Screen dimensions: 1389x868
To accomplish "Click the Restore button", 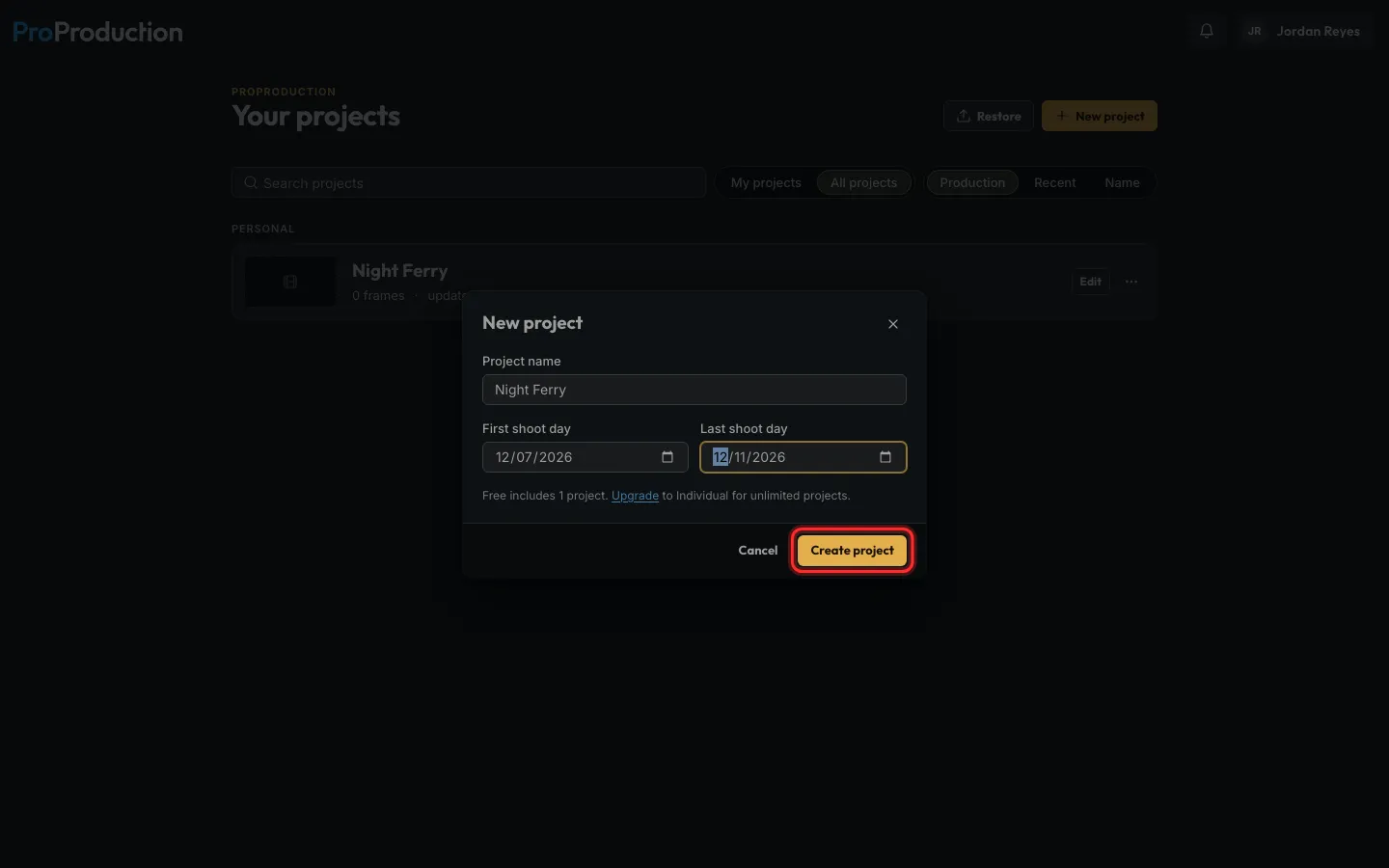I will click(x=989, y=116).
